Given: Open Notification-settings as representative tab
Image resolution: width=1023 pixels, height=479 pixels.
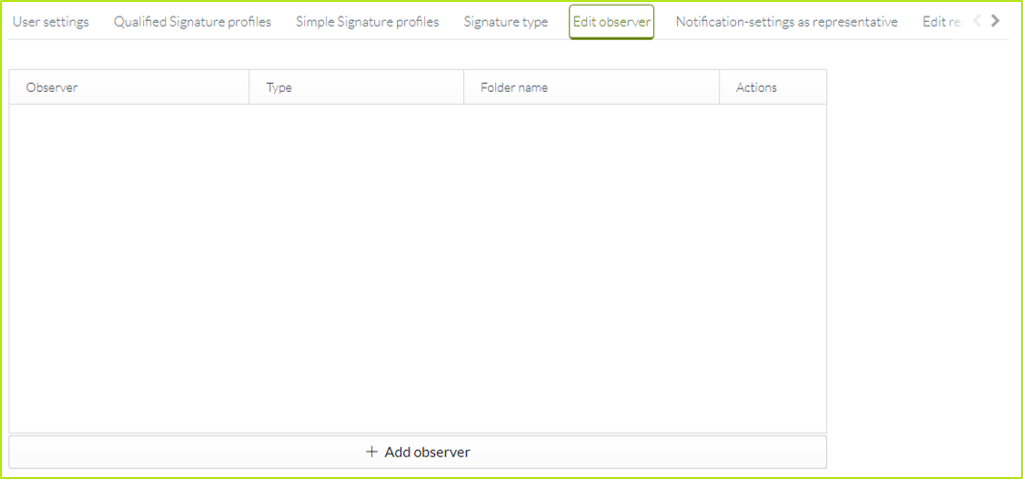Looking at the screenshot, I should (x=786, y=22).
